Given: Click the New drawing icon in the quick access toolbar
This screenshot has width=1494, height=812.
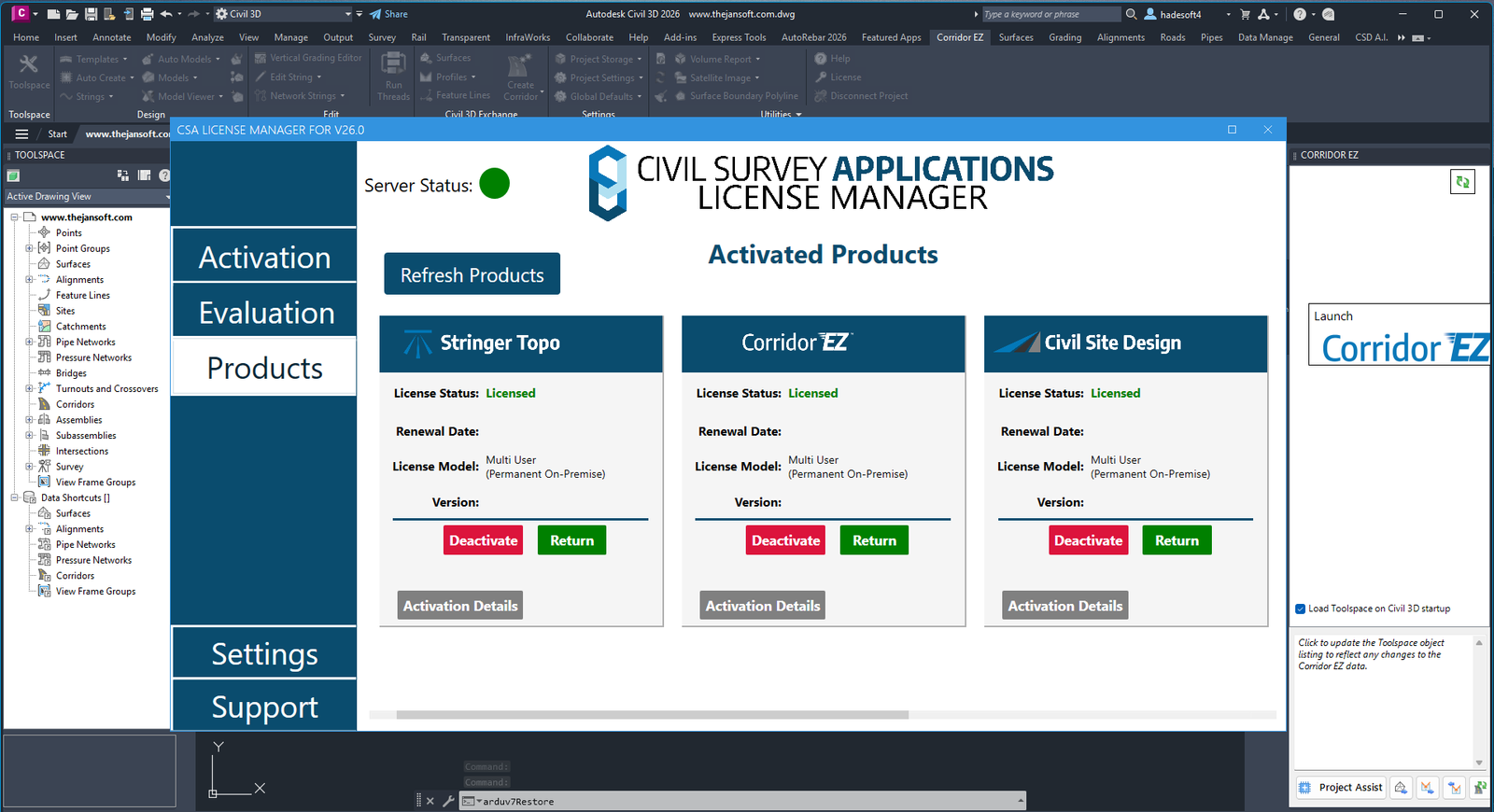Looking at the screenshot, I should pos(54,14).
